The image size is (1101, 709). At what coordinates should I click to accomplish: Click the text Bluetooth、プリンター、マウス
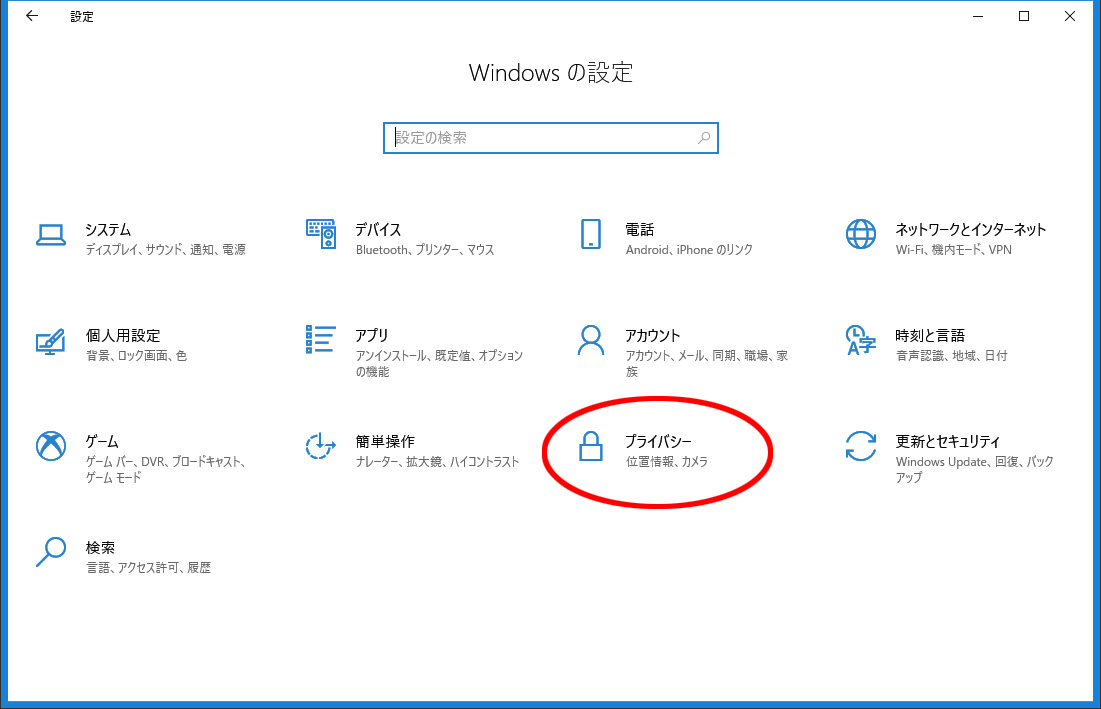[425, 250]
